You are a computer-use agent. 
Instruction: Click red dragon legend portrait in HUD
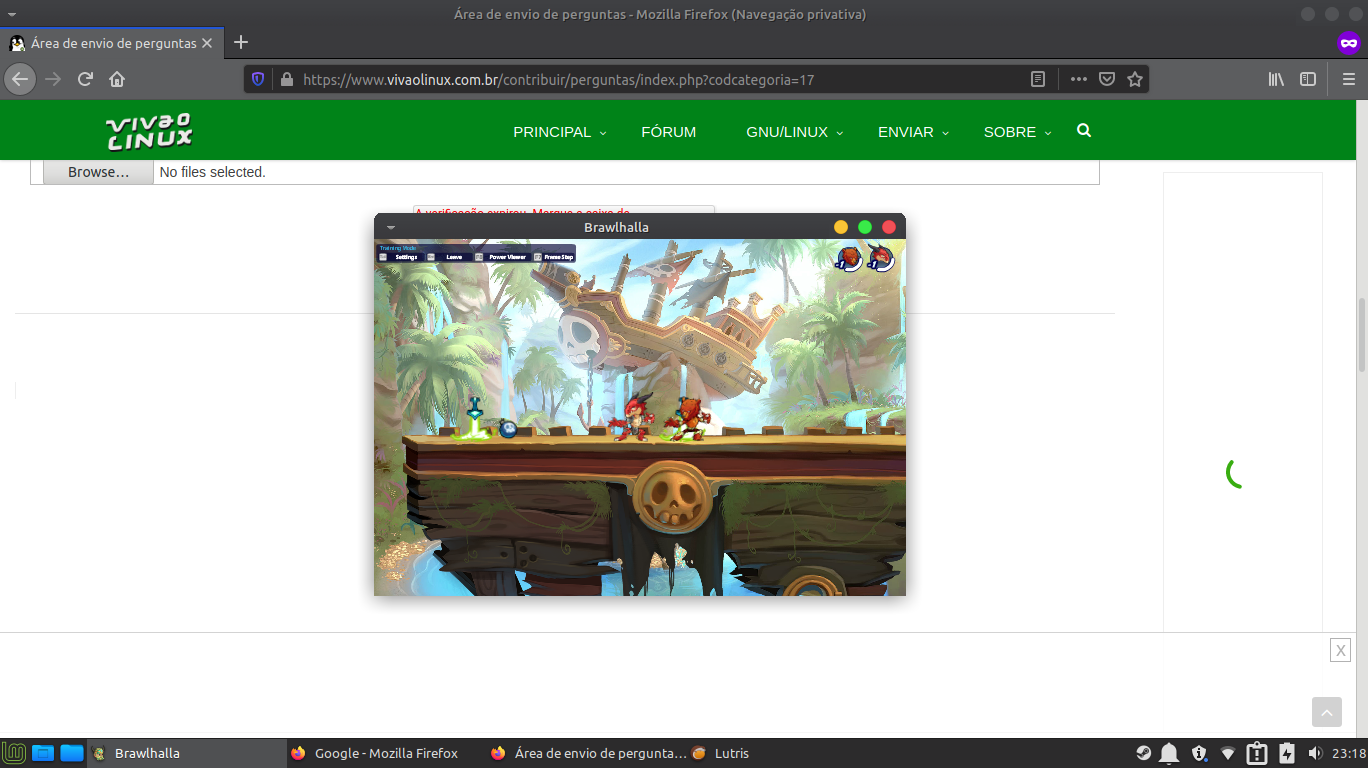[880, 259]
